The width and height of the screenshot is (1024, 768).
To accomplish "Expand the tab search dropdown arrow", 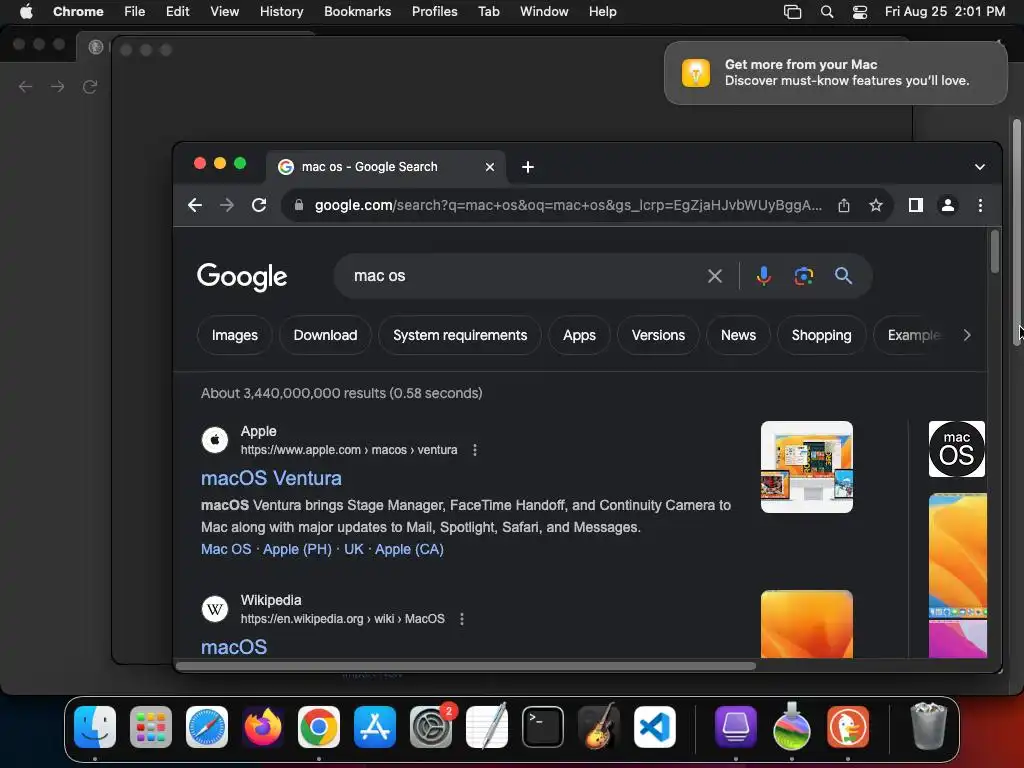I will pyautogui.click(x=980, y=167).
